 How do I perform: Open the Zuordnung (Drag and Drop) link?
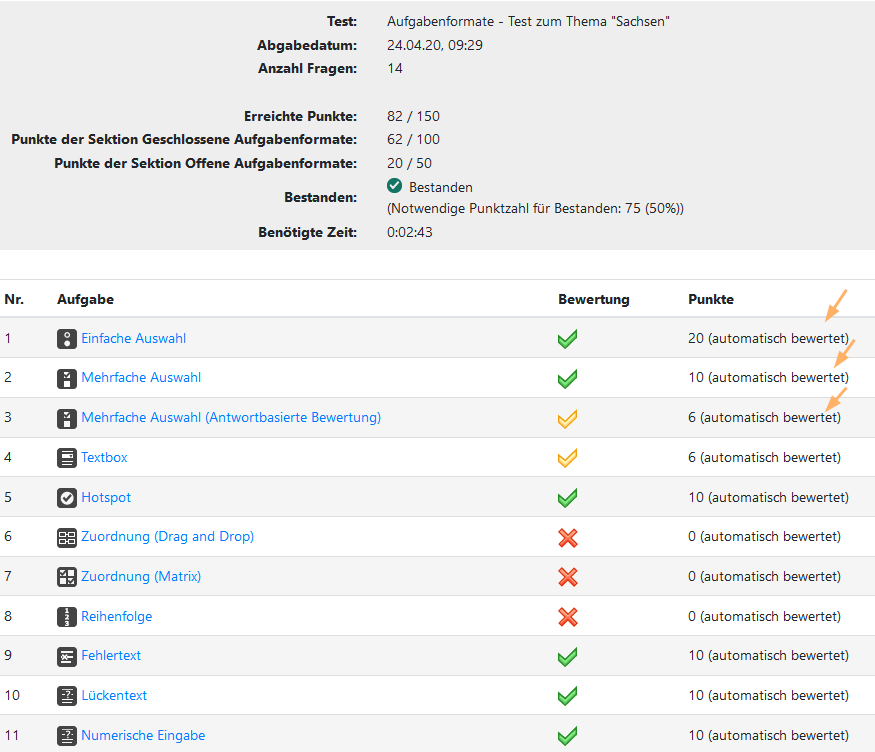pyautogui.click(x=167, y=537)
